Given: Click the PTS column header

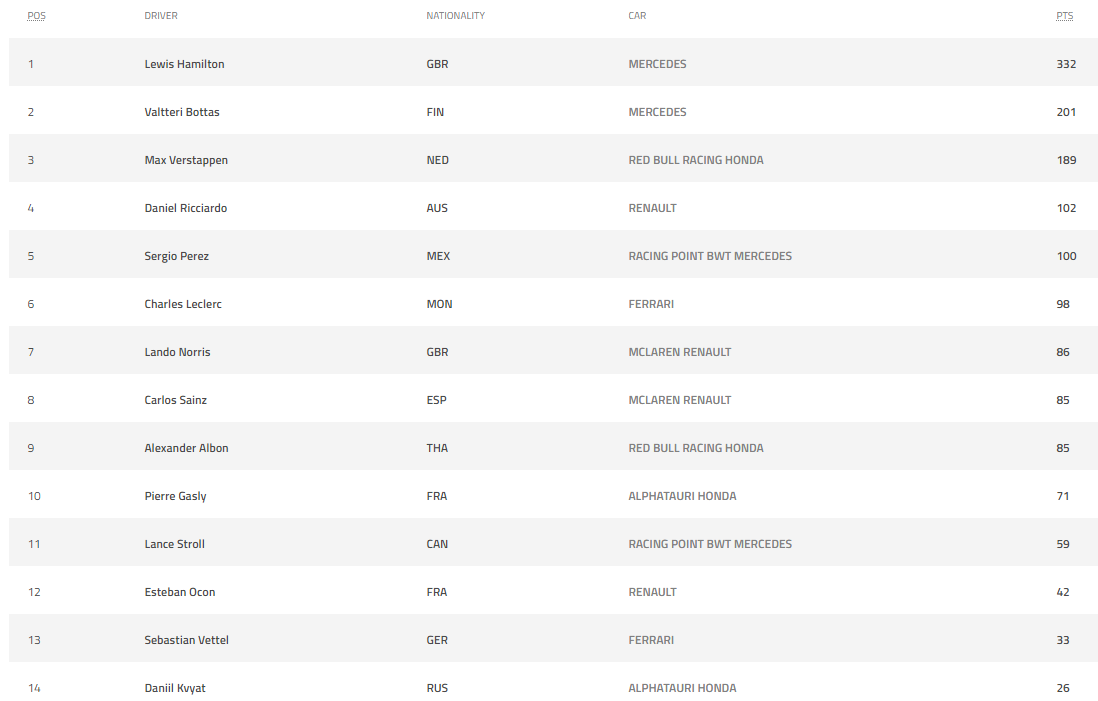Looking at the screenshot, I should 1064,15.
